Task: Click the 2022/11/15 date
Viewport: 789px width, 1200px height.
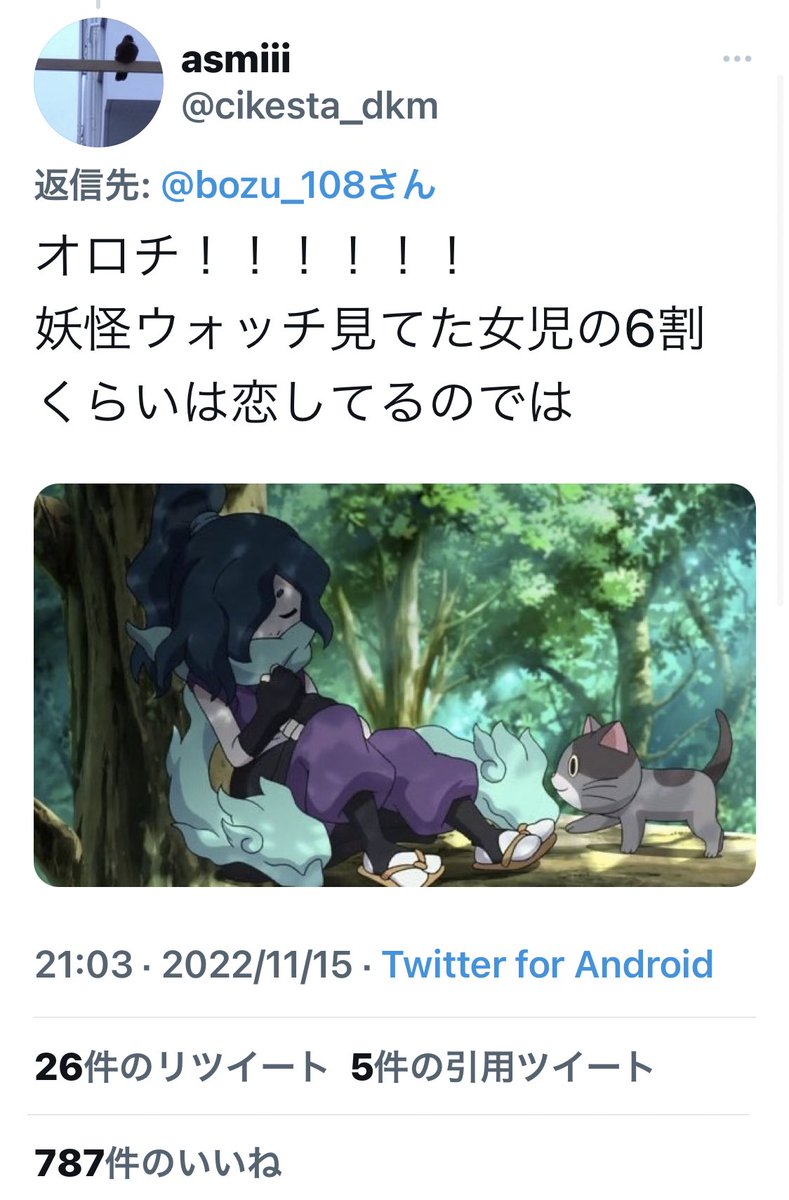Action: (x=257, y=965)
